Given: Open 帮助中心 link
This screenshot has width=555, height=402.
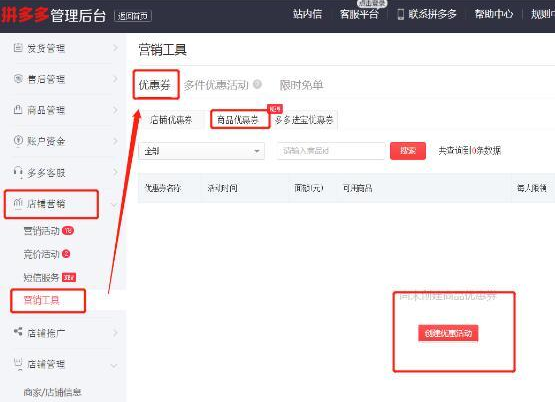Looking at the screenshot, I should (494, 14).
